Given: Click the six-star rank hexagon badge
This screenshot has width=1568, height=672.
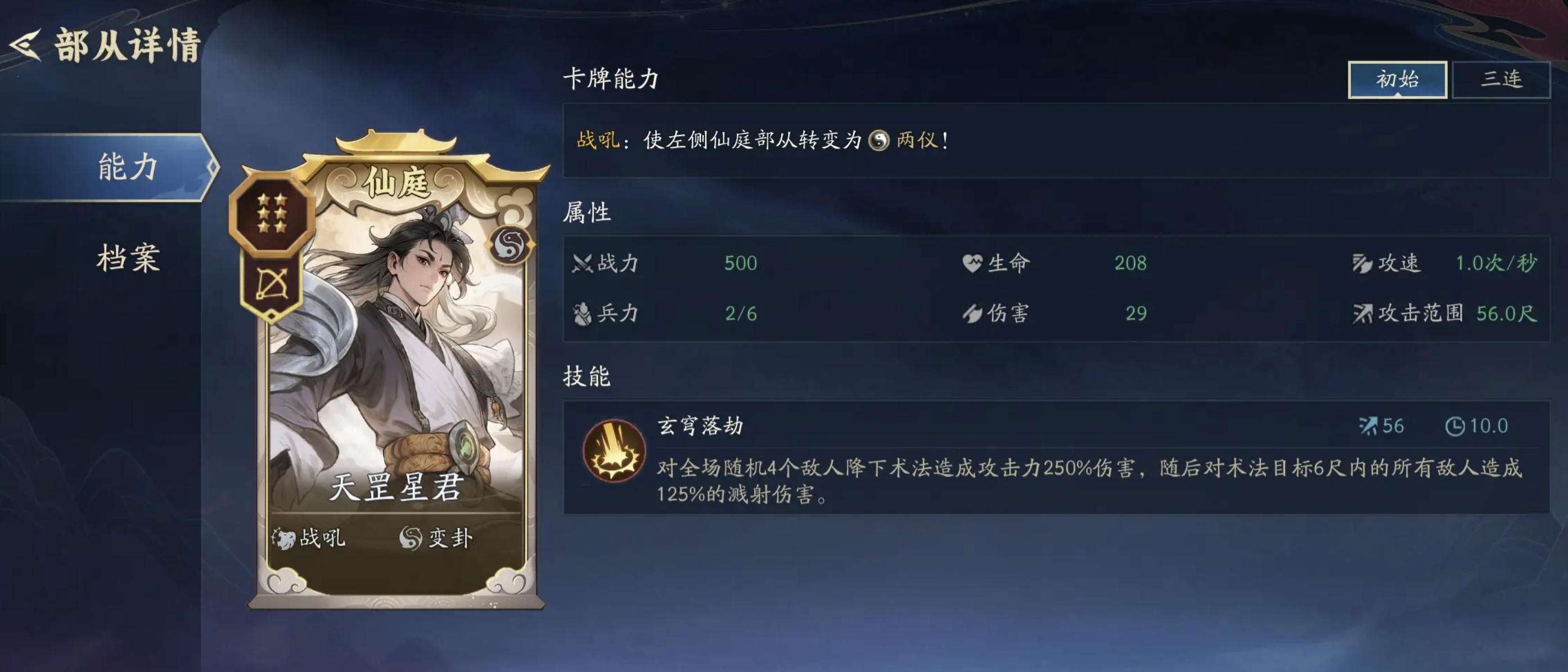Looking at the screenshot, I should (272, 213).
